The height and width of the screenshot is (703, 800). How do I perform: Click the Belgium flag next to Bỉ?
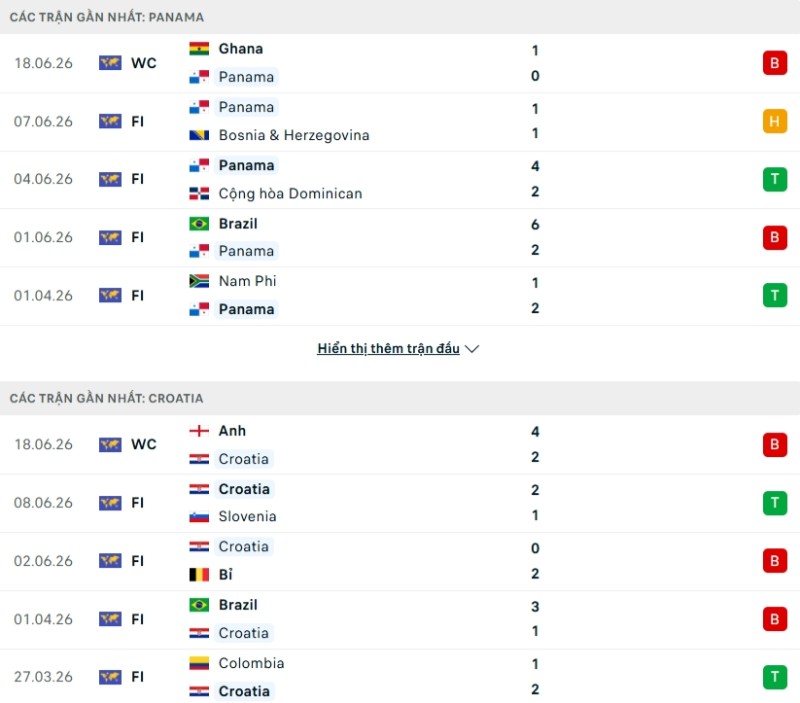point(199,574)
